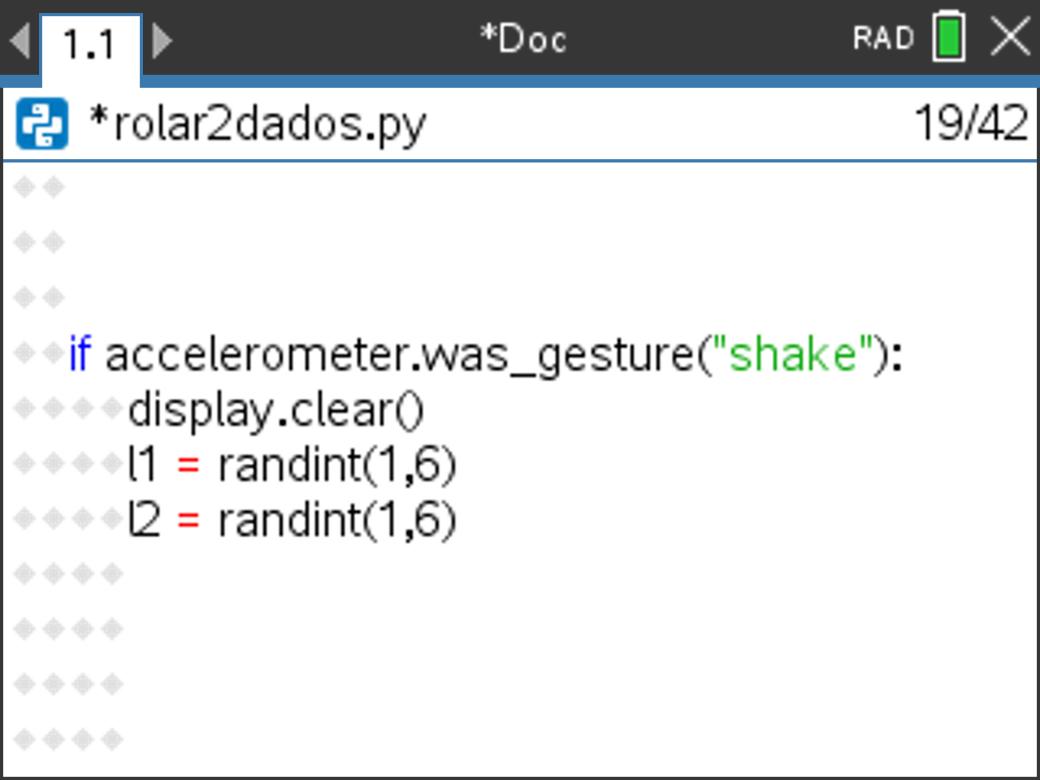1040x780 pixels.
Task: Toggle the RAD angle mode indicator
Action: pos(883,38)
